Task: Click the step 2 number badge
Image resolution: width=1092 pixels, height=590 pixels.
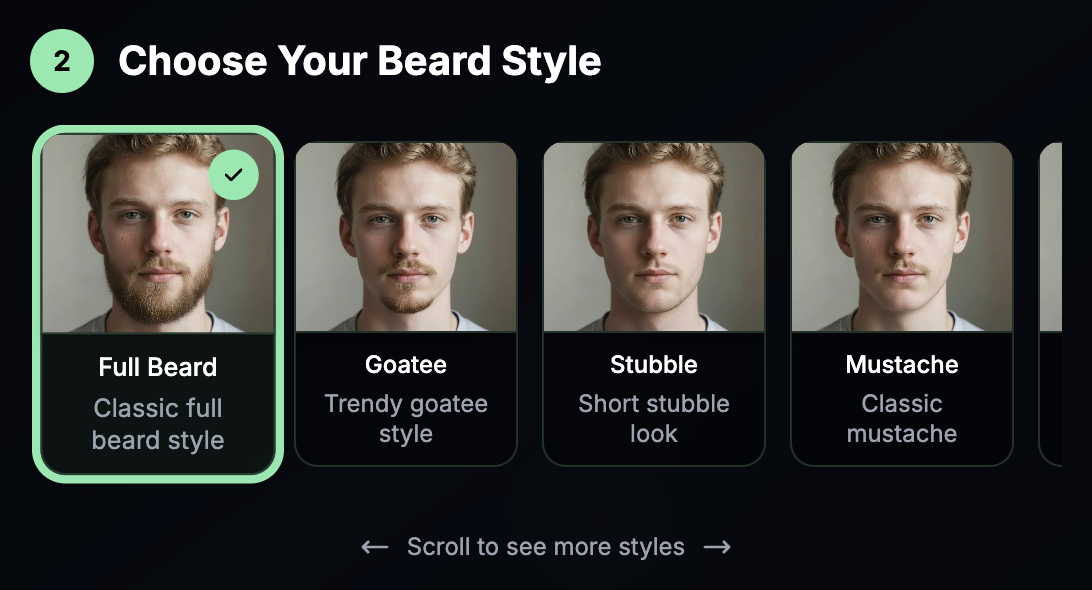Action: point(61,61)
